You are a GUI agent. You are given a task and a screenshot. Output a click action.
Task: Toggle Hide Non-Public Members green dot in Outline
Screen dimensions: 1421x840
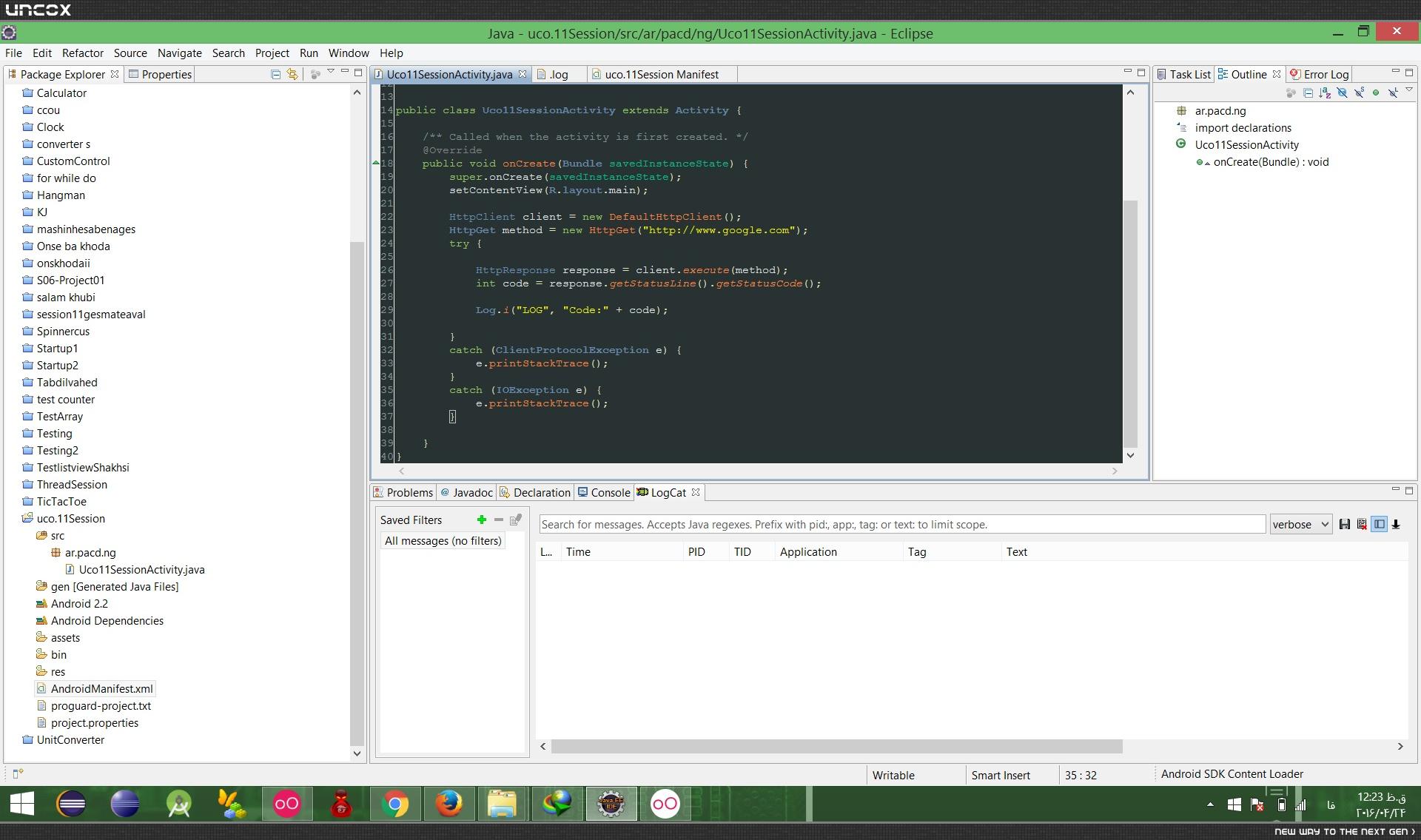(1376, 93)
